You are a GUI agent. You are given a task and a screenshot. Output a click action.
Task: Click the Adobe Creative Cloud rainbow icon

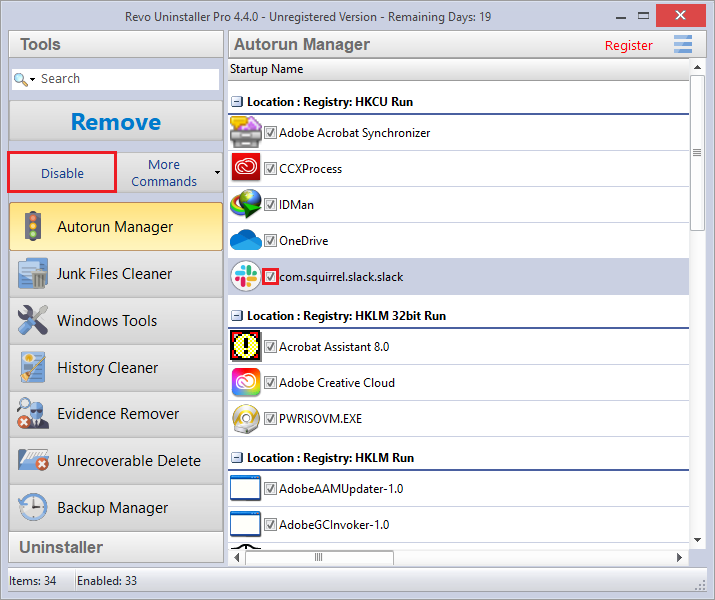(x=246, y=382)
